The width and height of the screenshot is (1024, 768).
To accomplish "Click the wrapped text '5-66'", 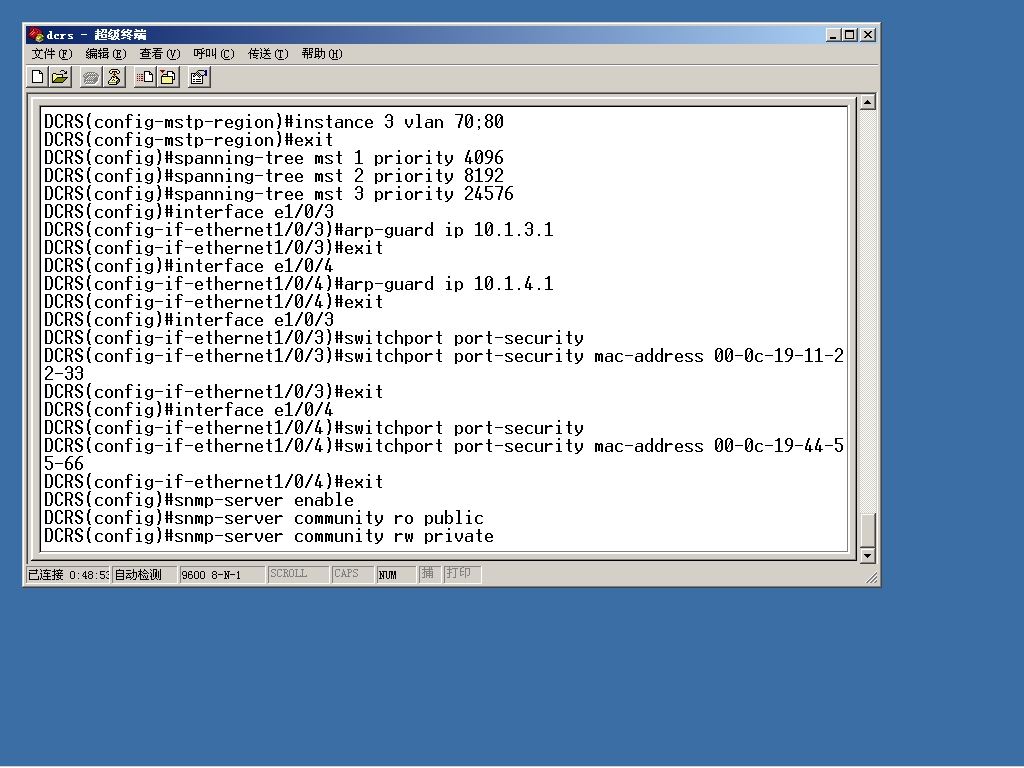I will pos(64,464).
